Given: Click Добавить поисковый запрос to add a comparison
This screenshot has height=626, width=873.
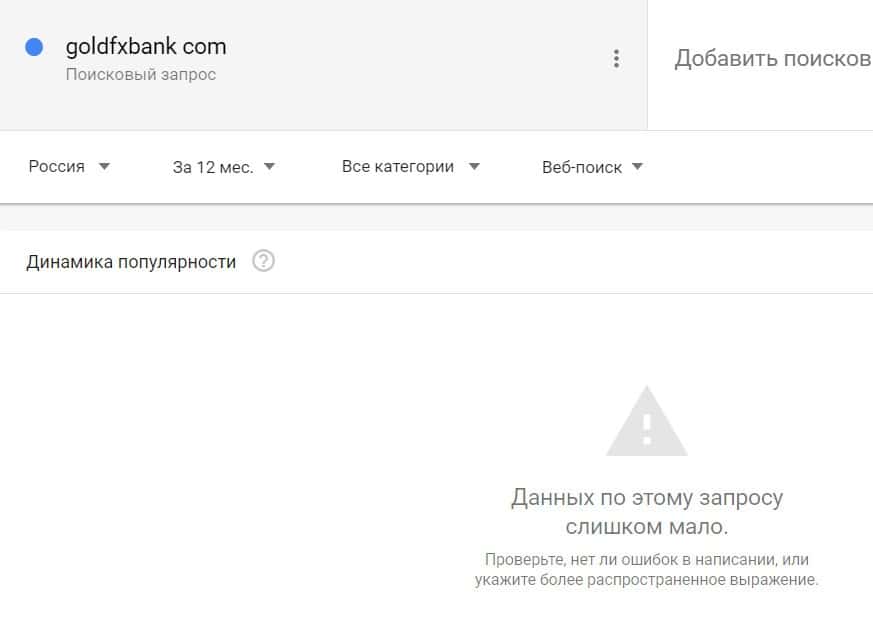Looking at the screenshot, I should point(773,58).
